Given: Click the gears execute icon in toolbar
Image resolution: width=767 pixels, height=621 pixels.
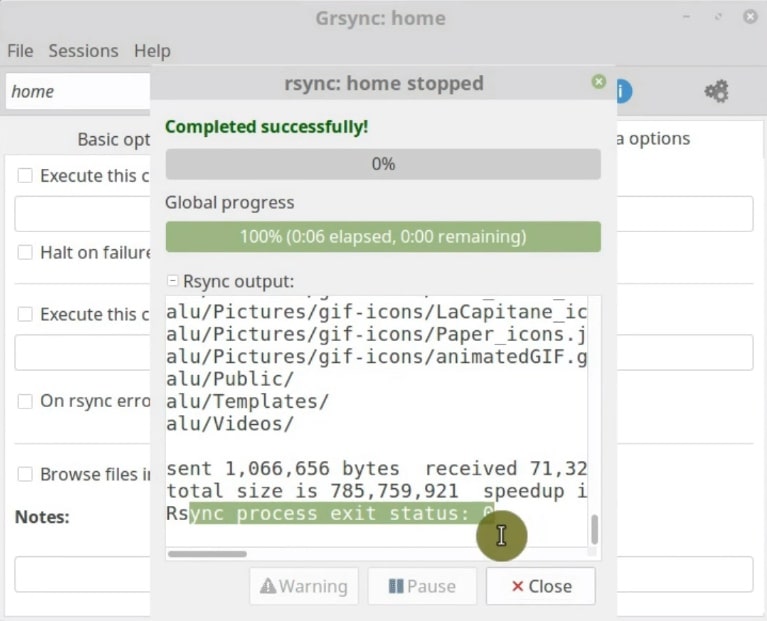Looking at the screenshot, I should (716, 91).
